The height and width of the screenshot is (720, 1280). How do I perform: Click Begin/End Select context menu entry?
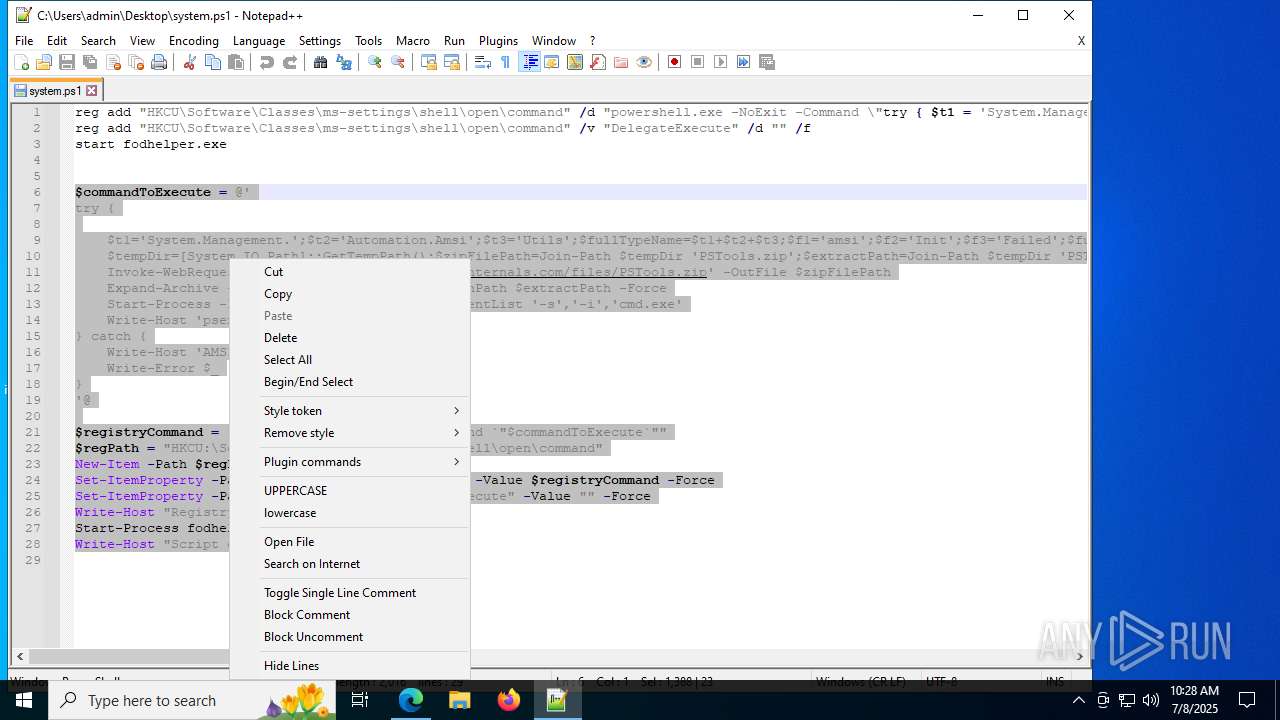350,382
